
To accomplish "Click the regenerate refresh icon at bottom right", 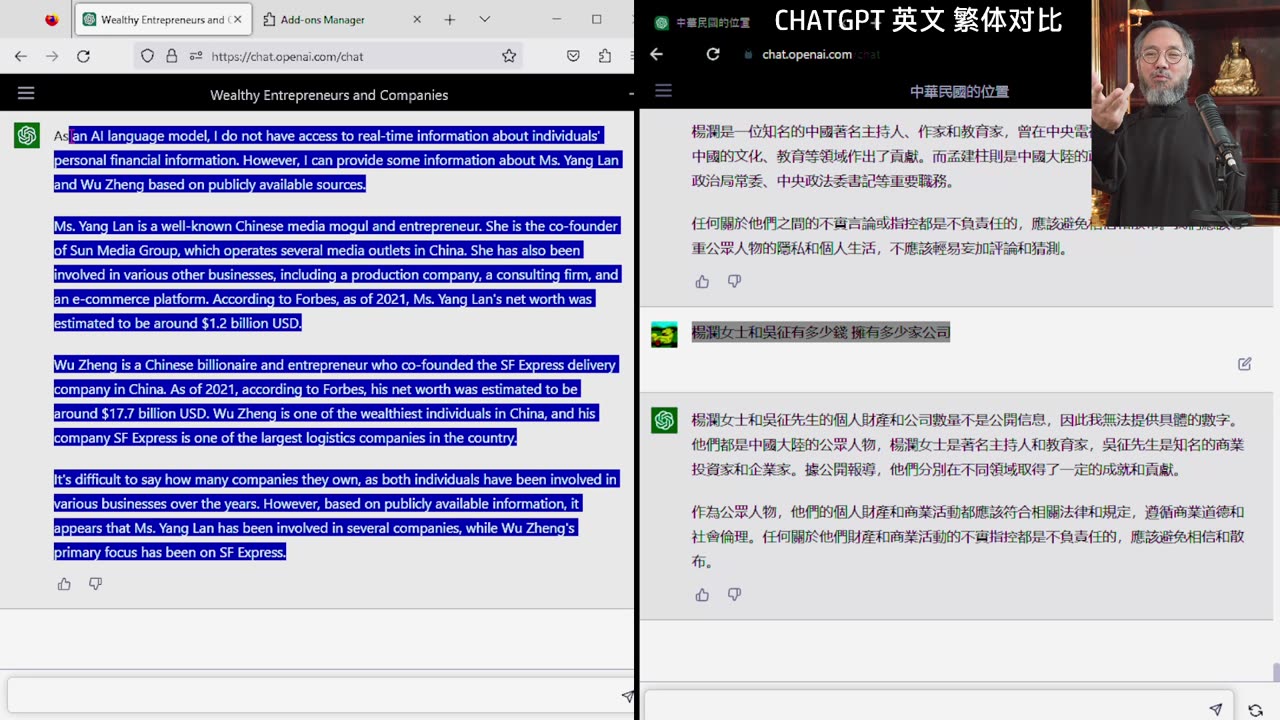I will point(1255,710).
